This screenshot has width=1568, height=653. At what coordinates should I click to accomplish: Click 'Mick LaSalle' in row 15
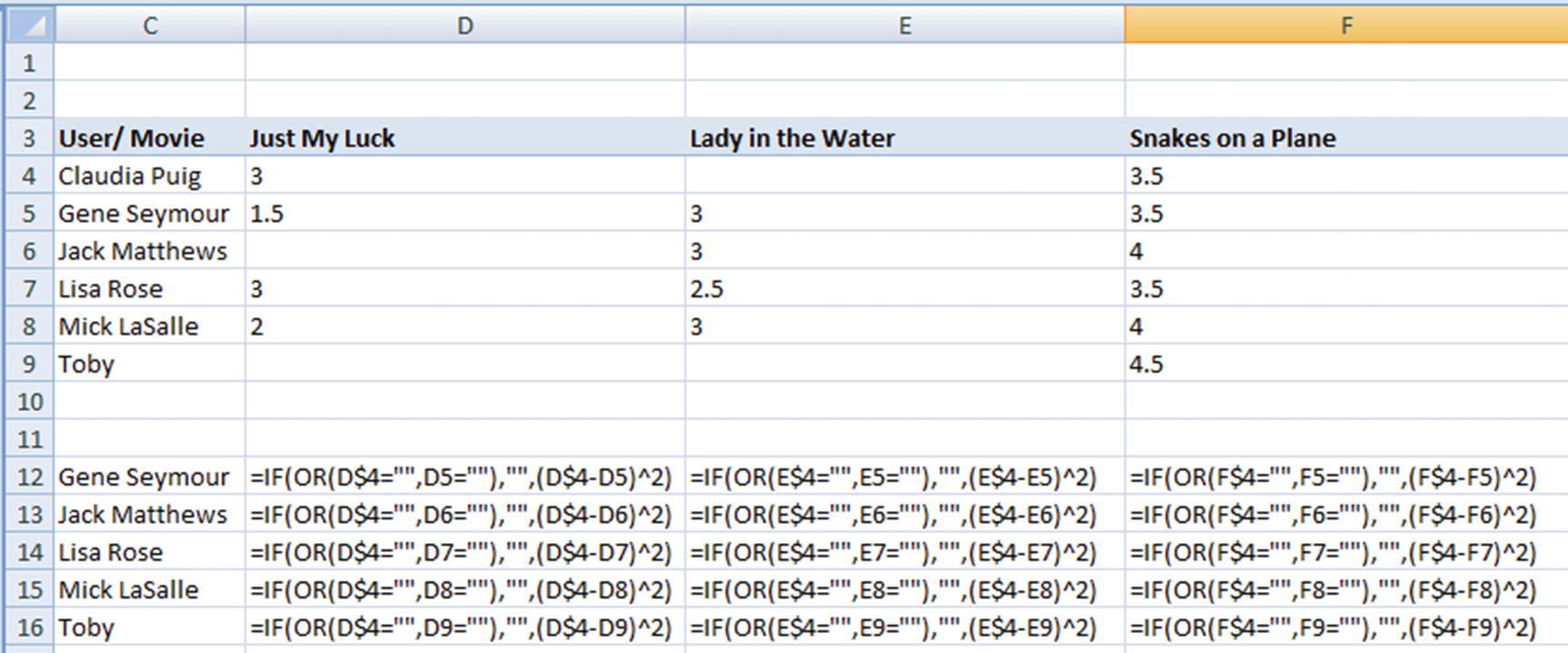[129, 589]
